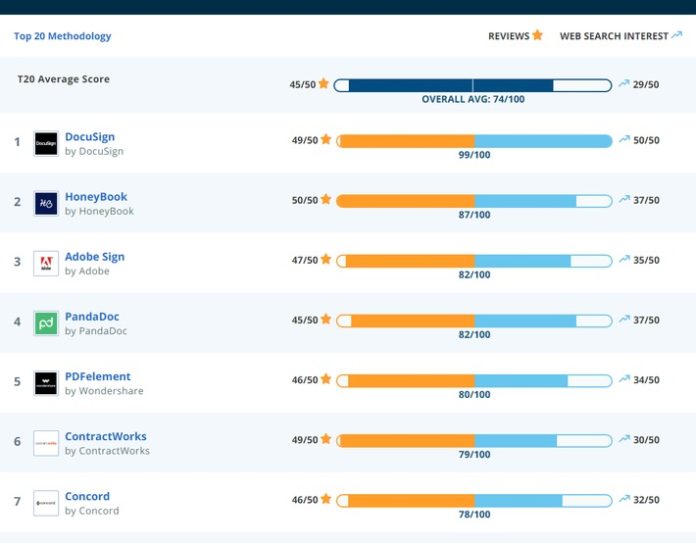Click the 99/100 total score for DocuSign
696x543 pixels.
[x=475, y=155]
